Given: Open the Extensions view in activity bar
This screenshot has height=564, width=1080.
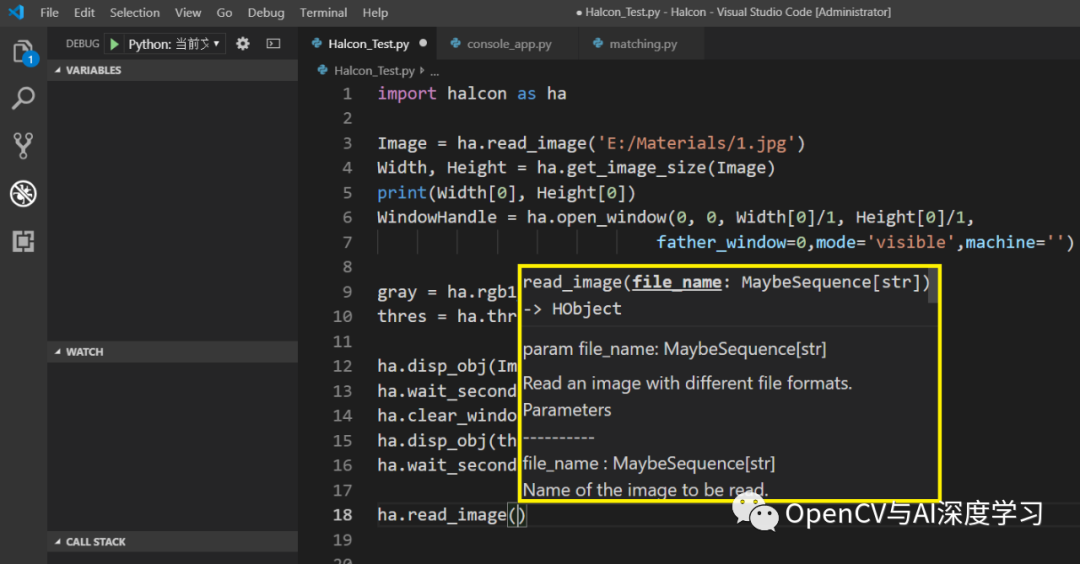Looking at the screenshot, I should click(x=23, y=242).
